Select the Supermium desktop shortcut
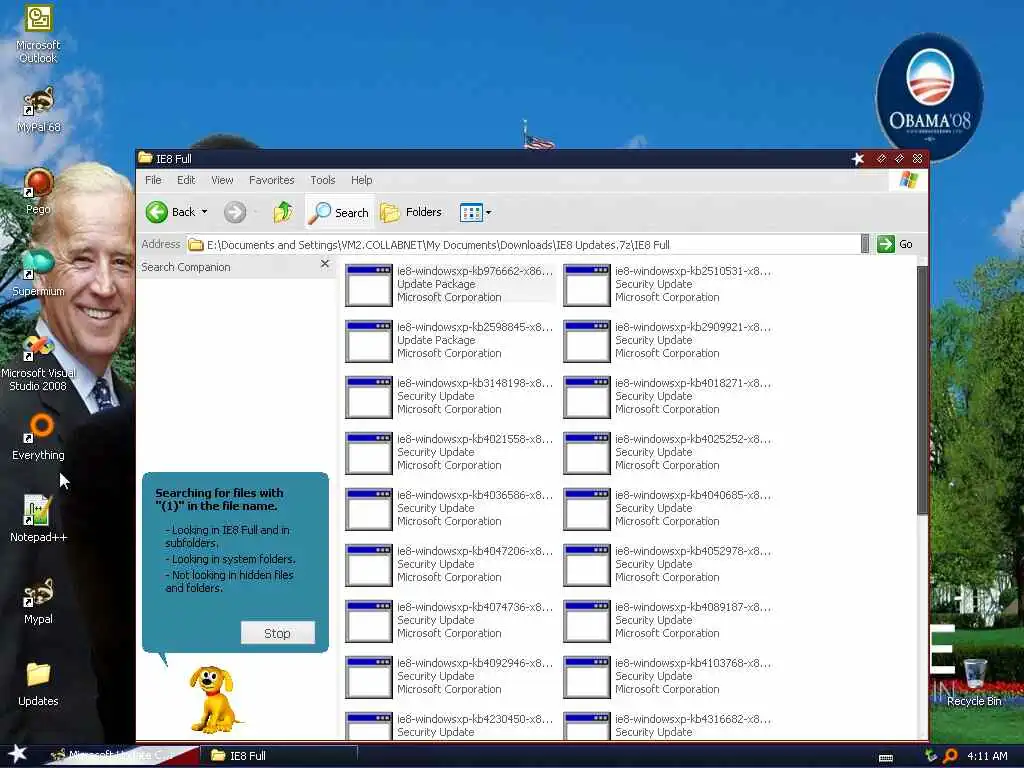1024x768 pixels. [38, 273]
